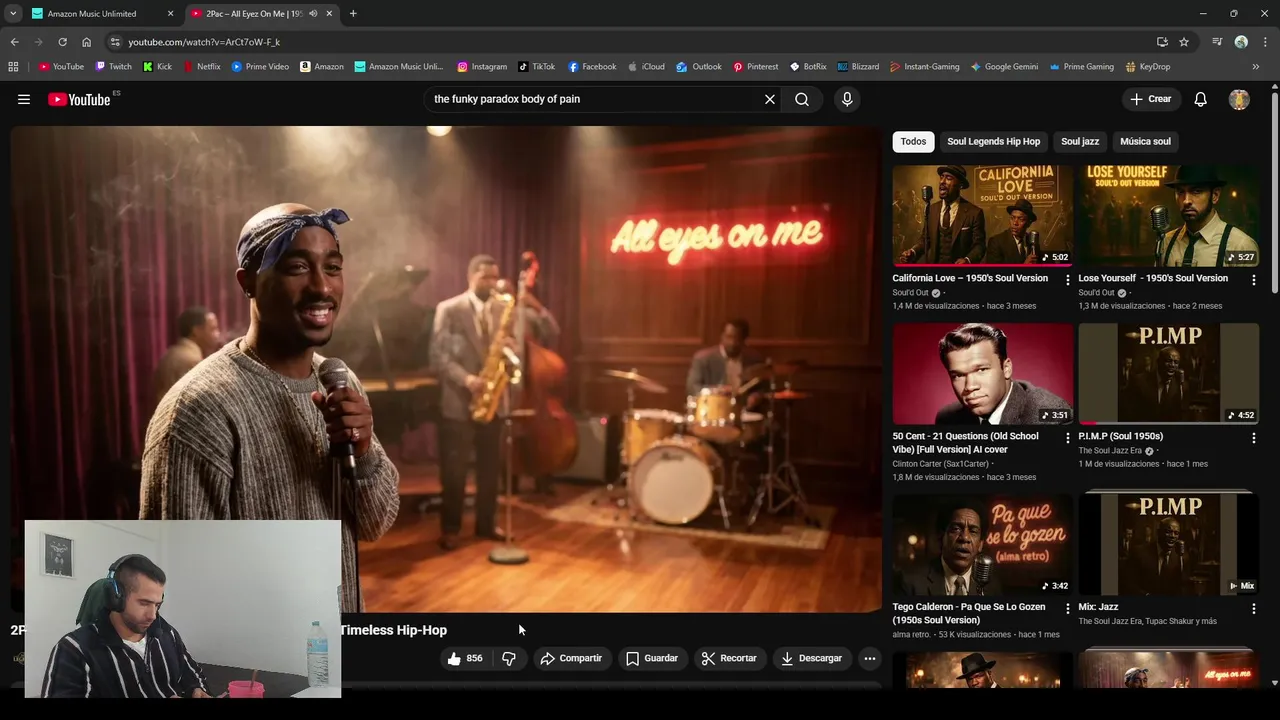Image resolution: width=1280 pixels, height=720 pixels.
Task: Open the Instagram bookmark
Action: 482,67
